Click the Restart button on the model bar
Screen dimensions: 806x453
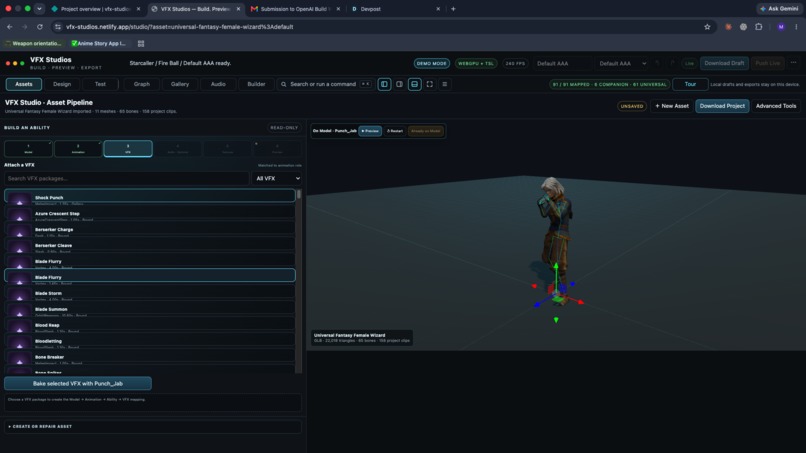pos(395,131)
